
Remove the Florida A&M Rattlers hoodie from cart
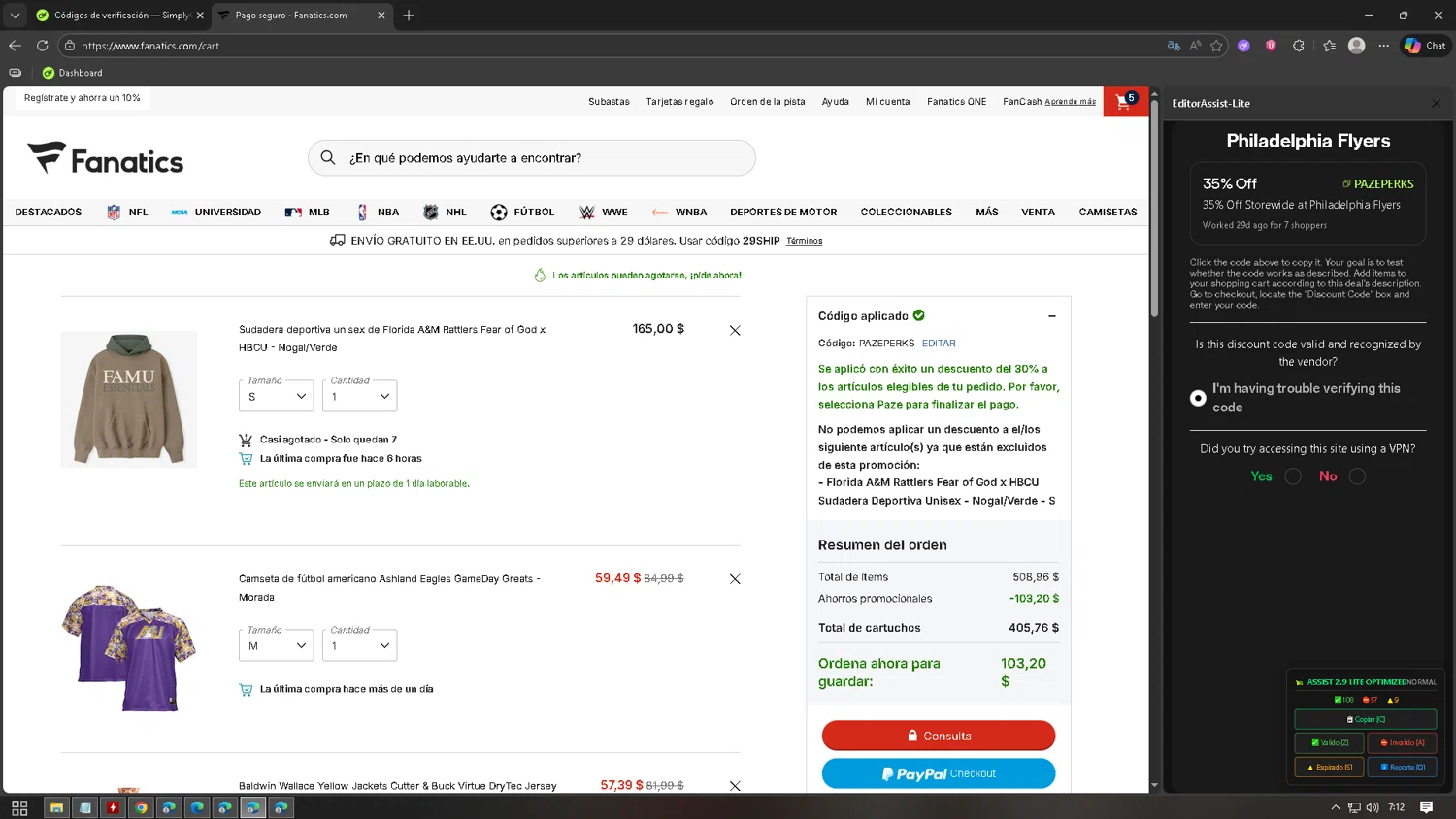pos(735,330)
